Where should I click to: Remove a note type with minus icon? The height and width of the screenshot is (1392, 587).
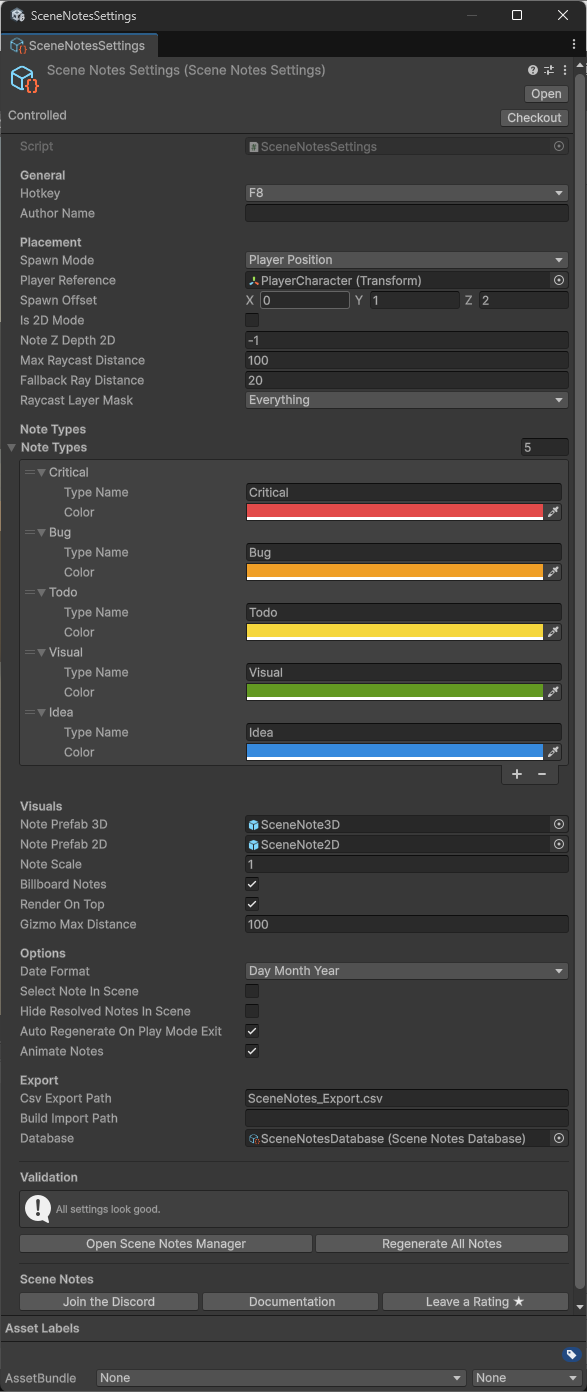[542, 774]
